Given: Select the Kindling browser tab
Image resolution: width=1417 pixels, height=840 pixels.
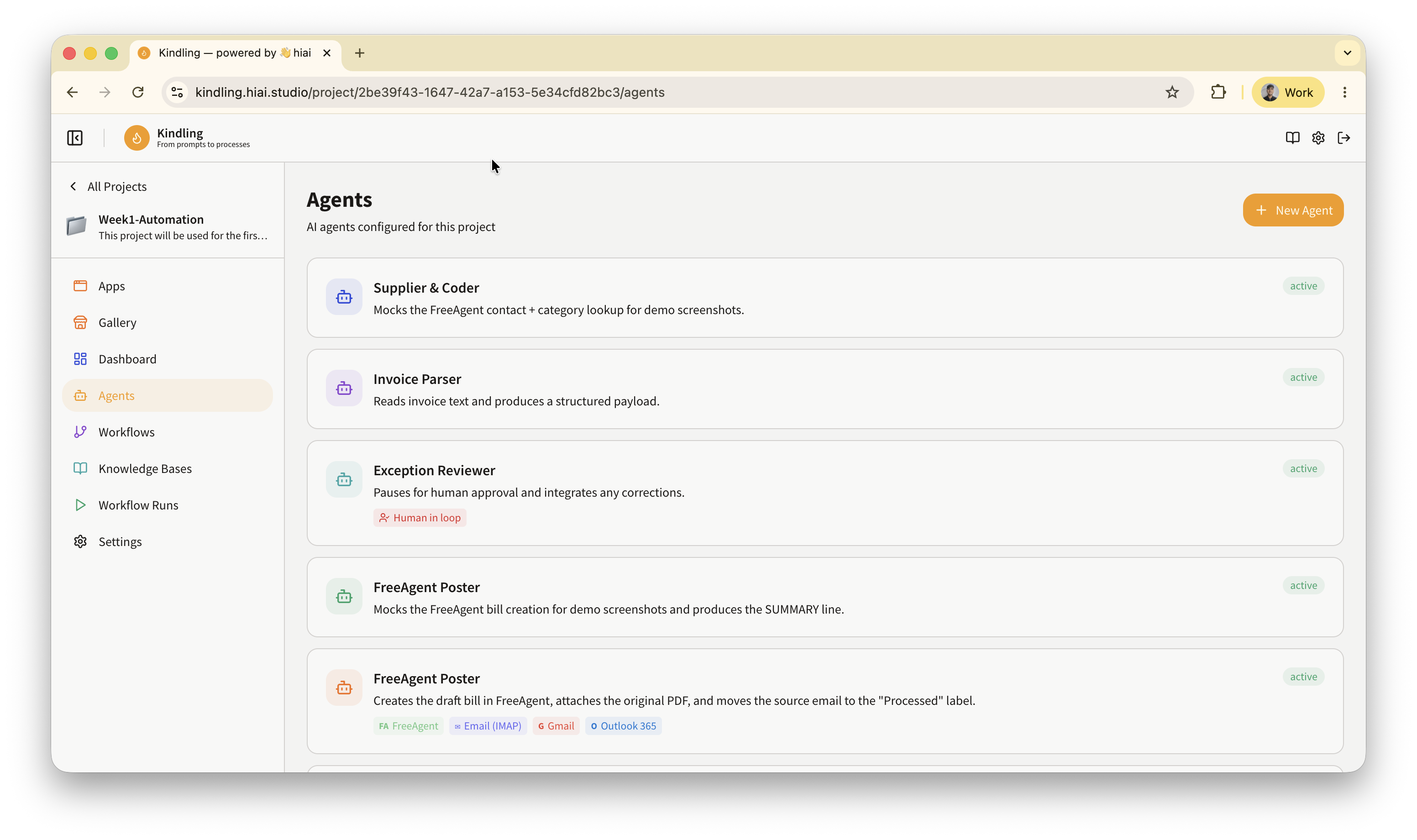Looking at the screenshot, I should tap(235, 53).
